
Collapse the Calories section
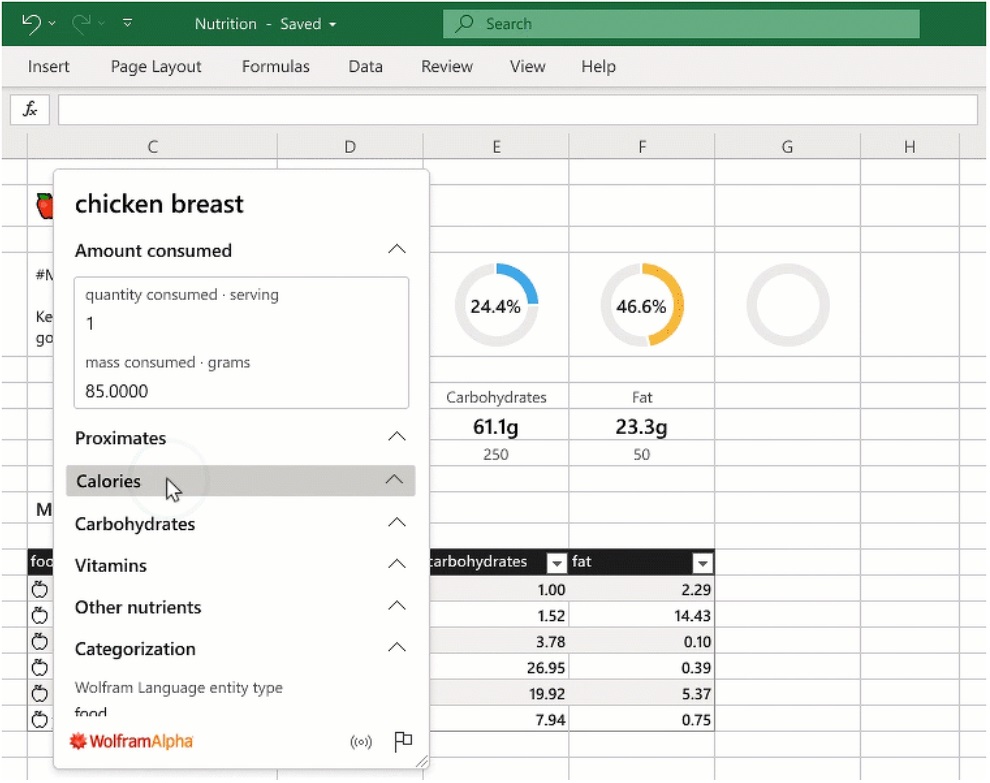click(394, 480)
